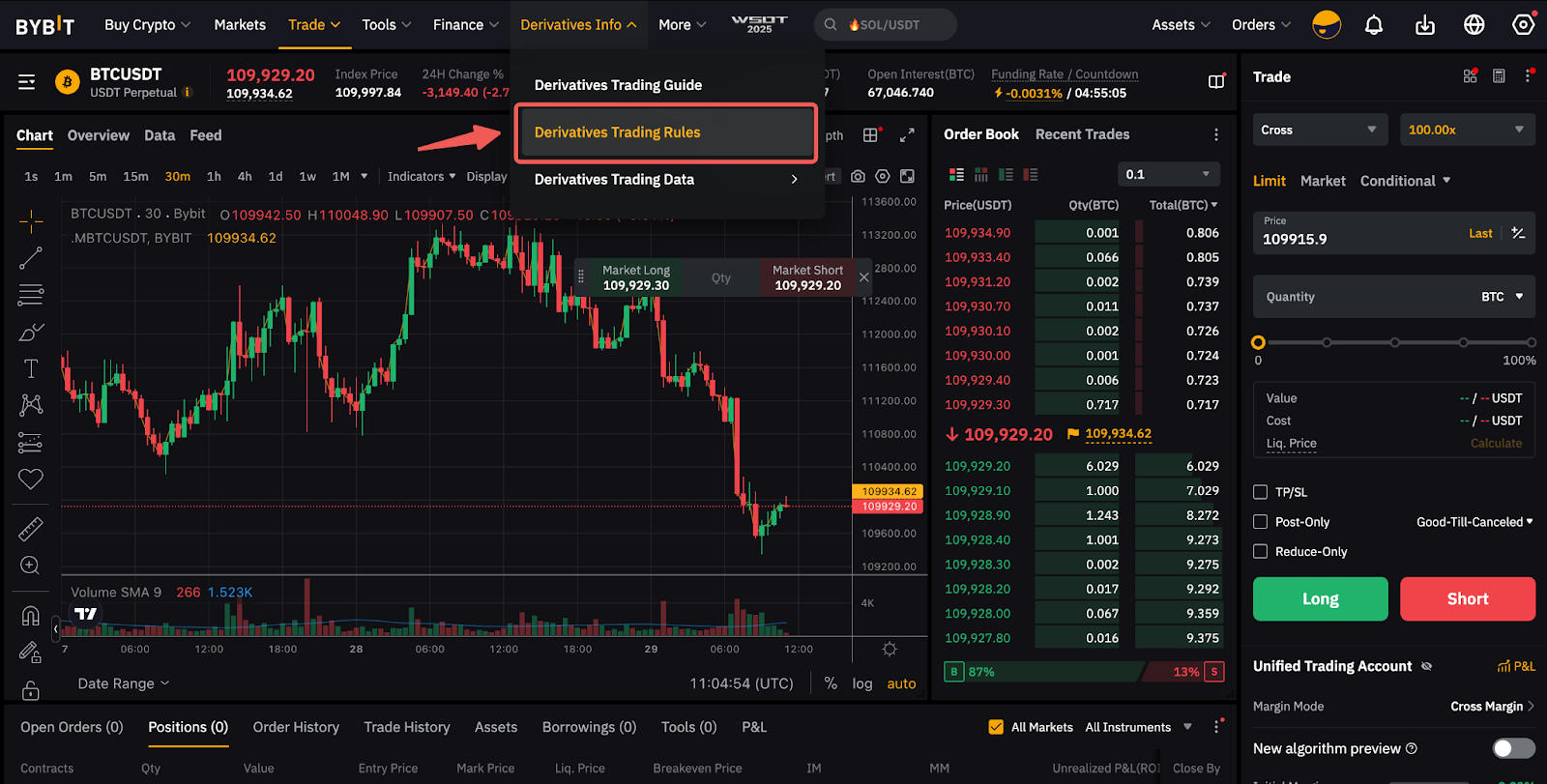The width and height of the screenshot is (1547, 784).
Task: Click the red Short button
Action: pyautogui.click(x=1467, y=599)
